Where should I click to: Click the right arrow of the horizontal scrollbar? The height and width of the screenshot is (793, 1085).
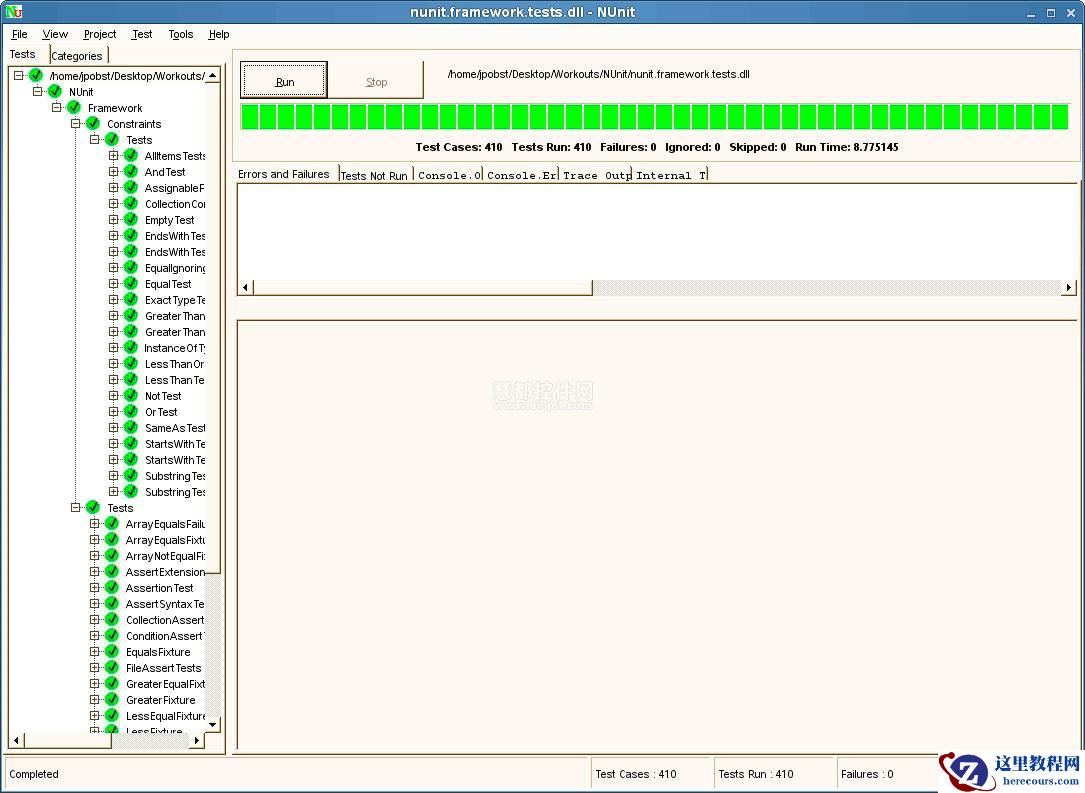pos(1068,287)
